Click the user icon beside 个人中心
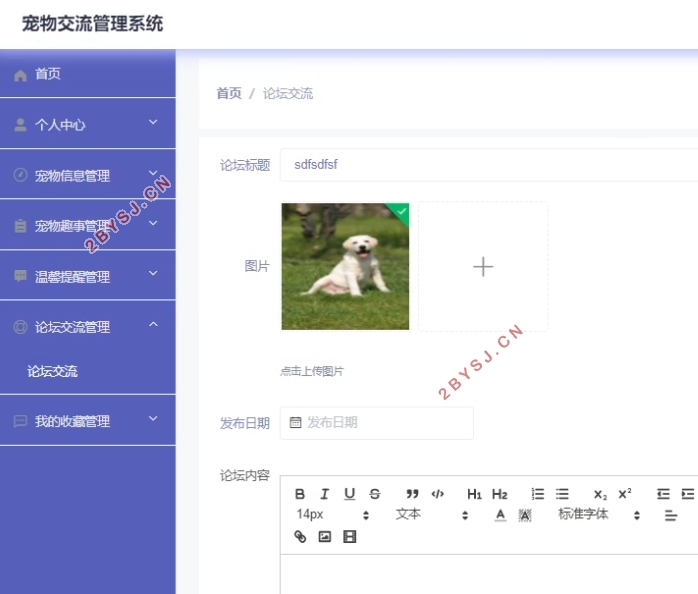 20,125
